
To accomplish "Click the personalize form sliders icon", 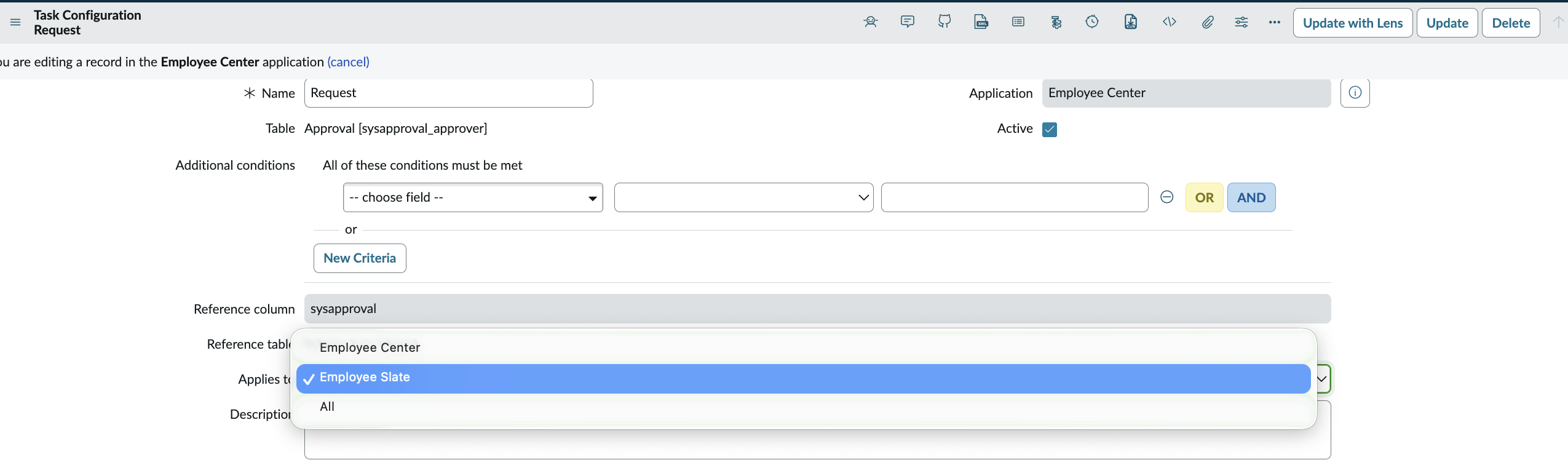I will coord(1241,22).
